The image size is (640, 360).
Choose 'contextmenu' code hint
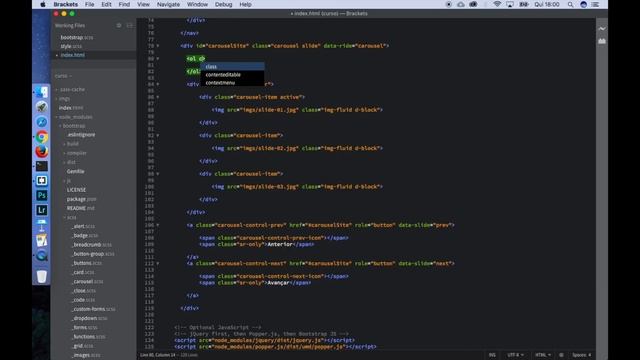[x=232, y=82]
